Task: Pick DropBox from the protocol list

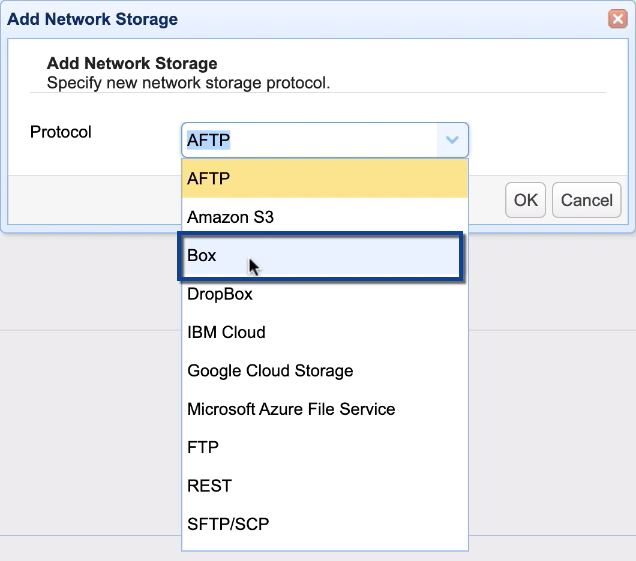Action: [324, 294]
